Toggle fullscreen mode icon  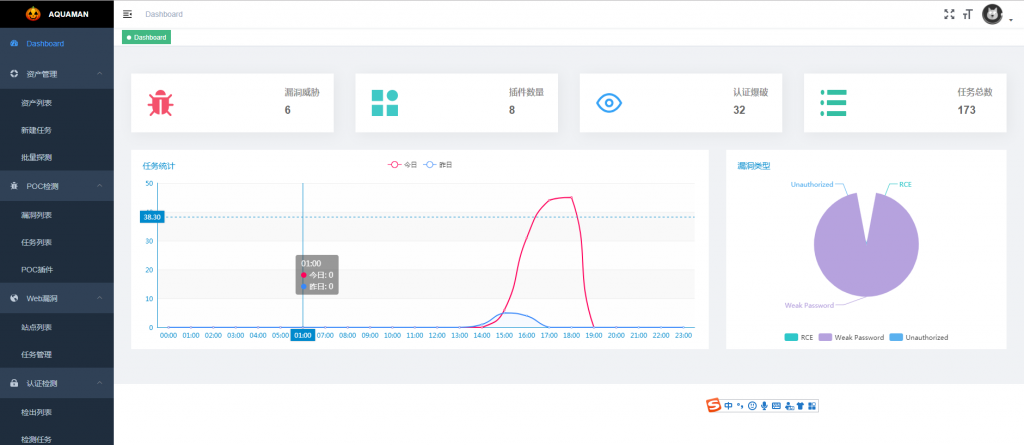[x=949, y=14]
